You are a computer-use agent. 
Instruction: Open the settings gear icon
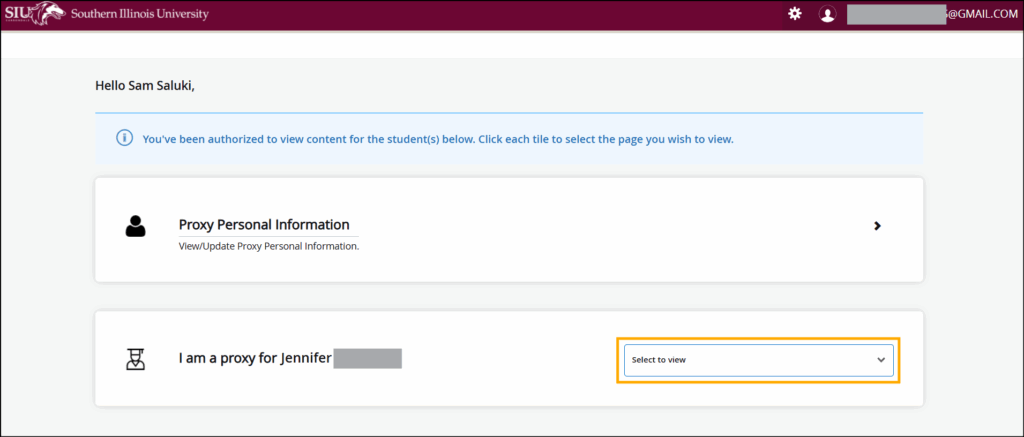(x=795, y=14)
